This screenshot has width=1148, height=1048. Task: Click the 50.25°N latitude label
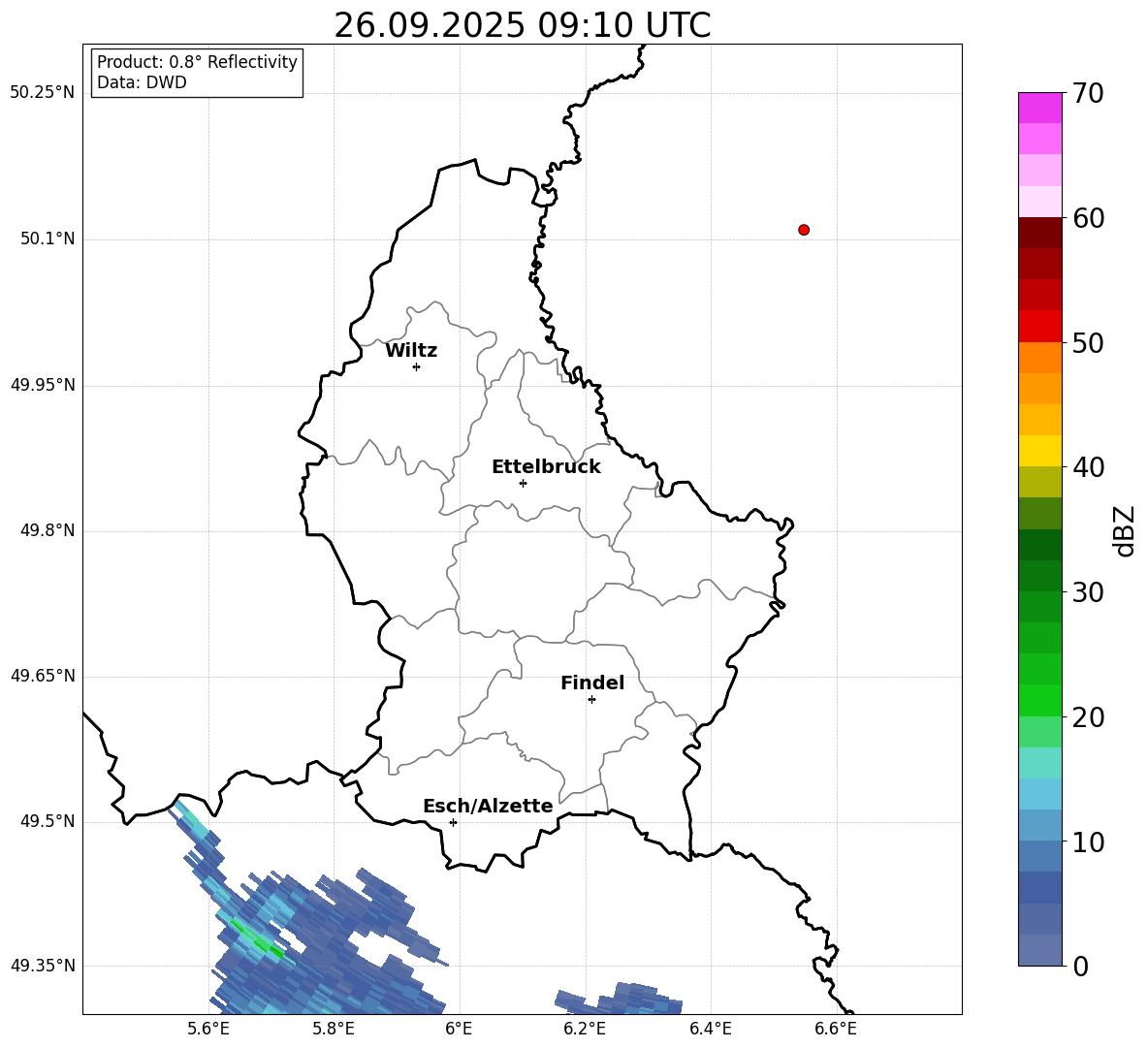[43, 93]
